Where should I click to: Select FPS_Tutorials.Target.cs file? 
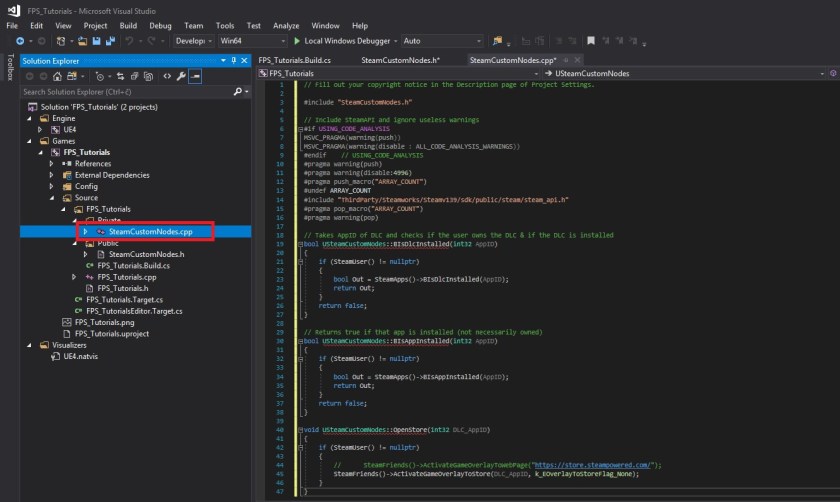click(124, 299)
